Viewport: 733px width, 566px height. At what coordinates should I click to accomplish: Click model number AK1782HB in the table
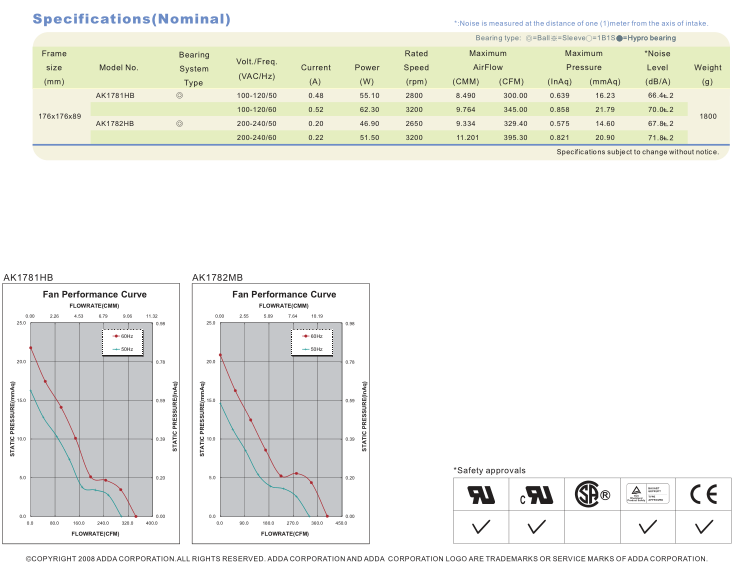tap(115, 123)
